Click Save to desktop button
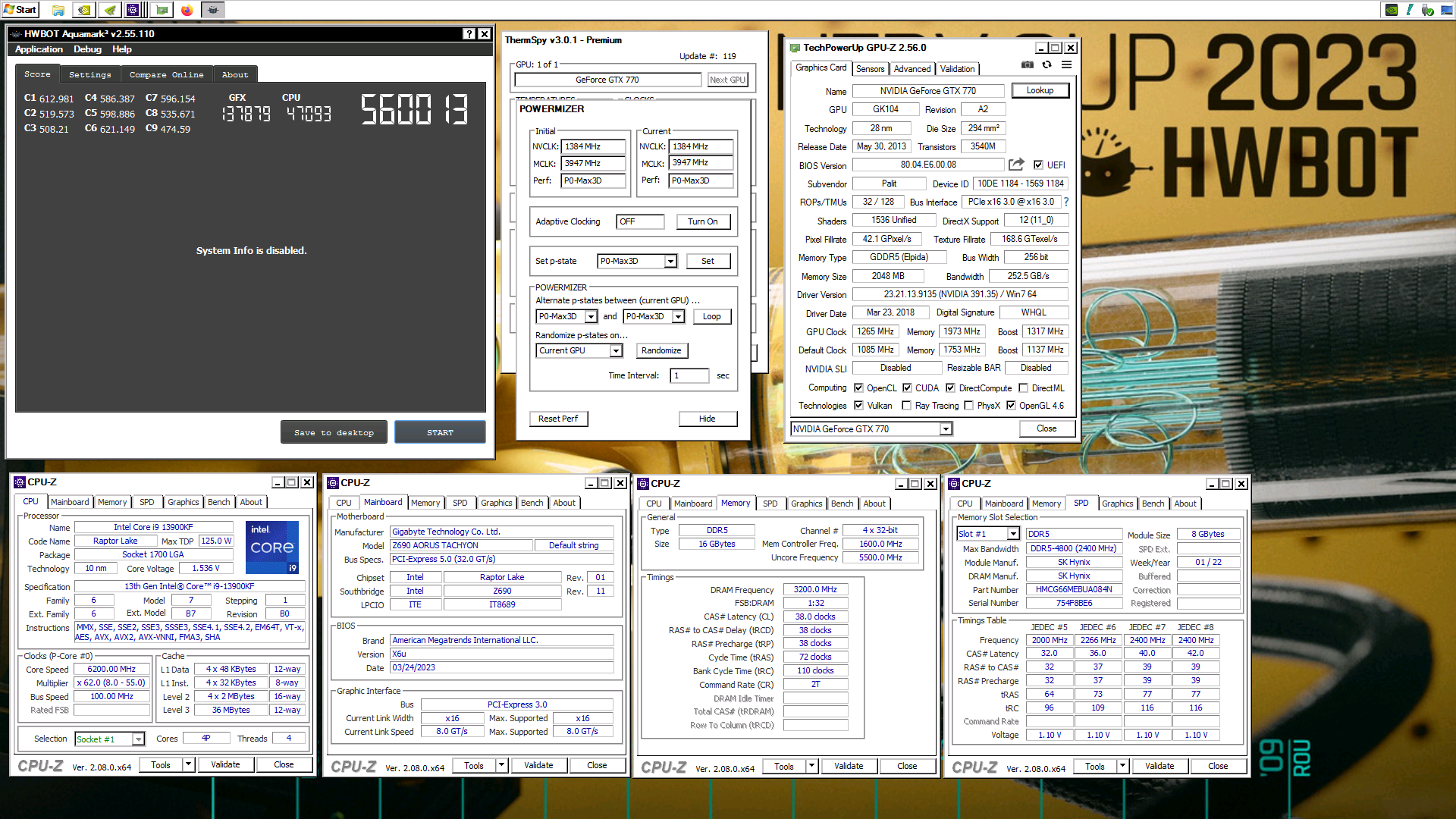This screenshot has height=819, width=1456. click(334, 432)
